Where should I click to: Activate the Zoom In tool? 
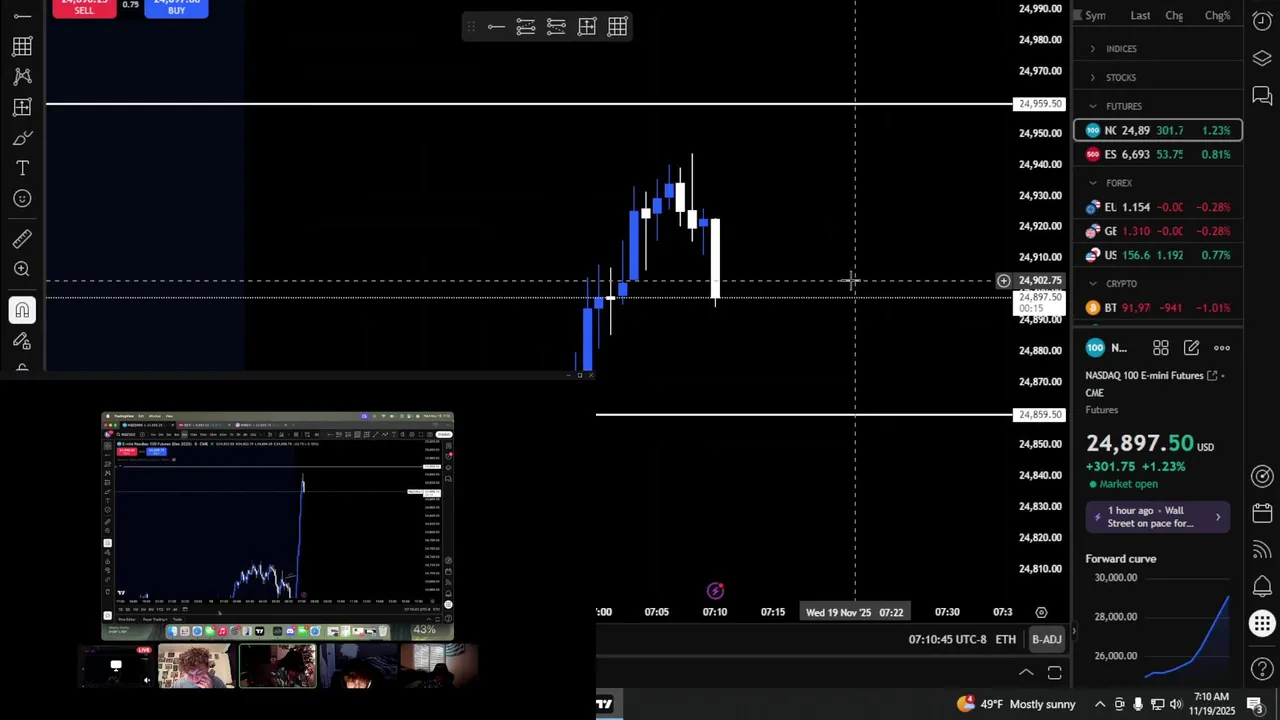22,269
